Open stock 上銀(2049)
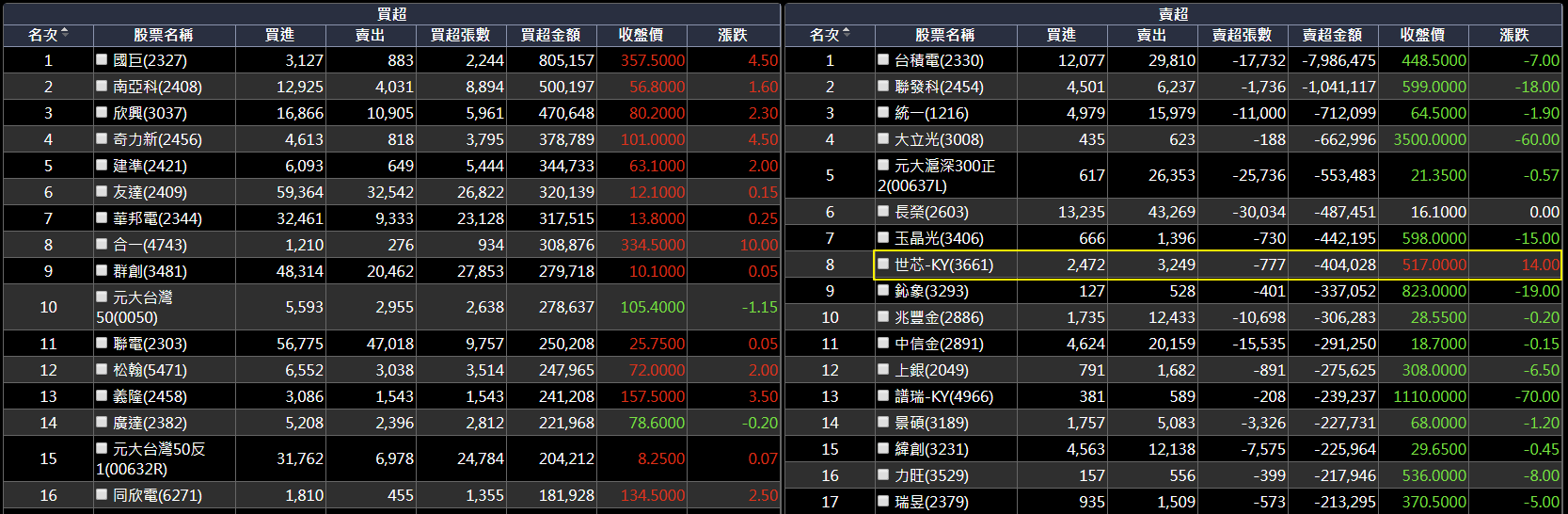 tap(931, 370)
